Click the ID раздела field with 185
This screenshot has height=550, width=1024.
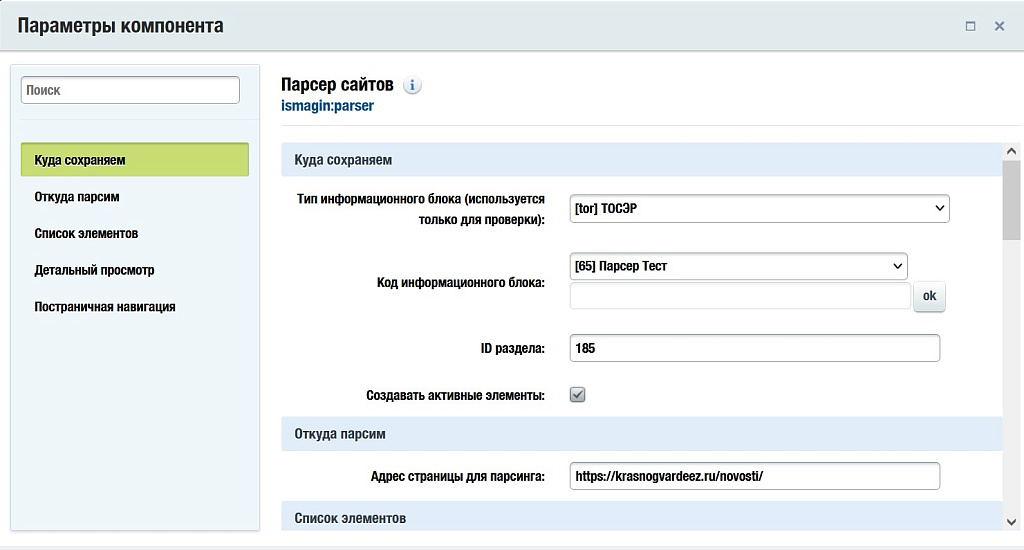(x=754, y=348)
